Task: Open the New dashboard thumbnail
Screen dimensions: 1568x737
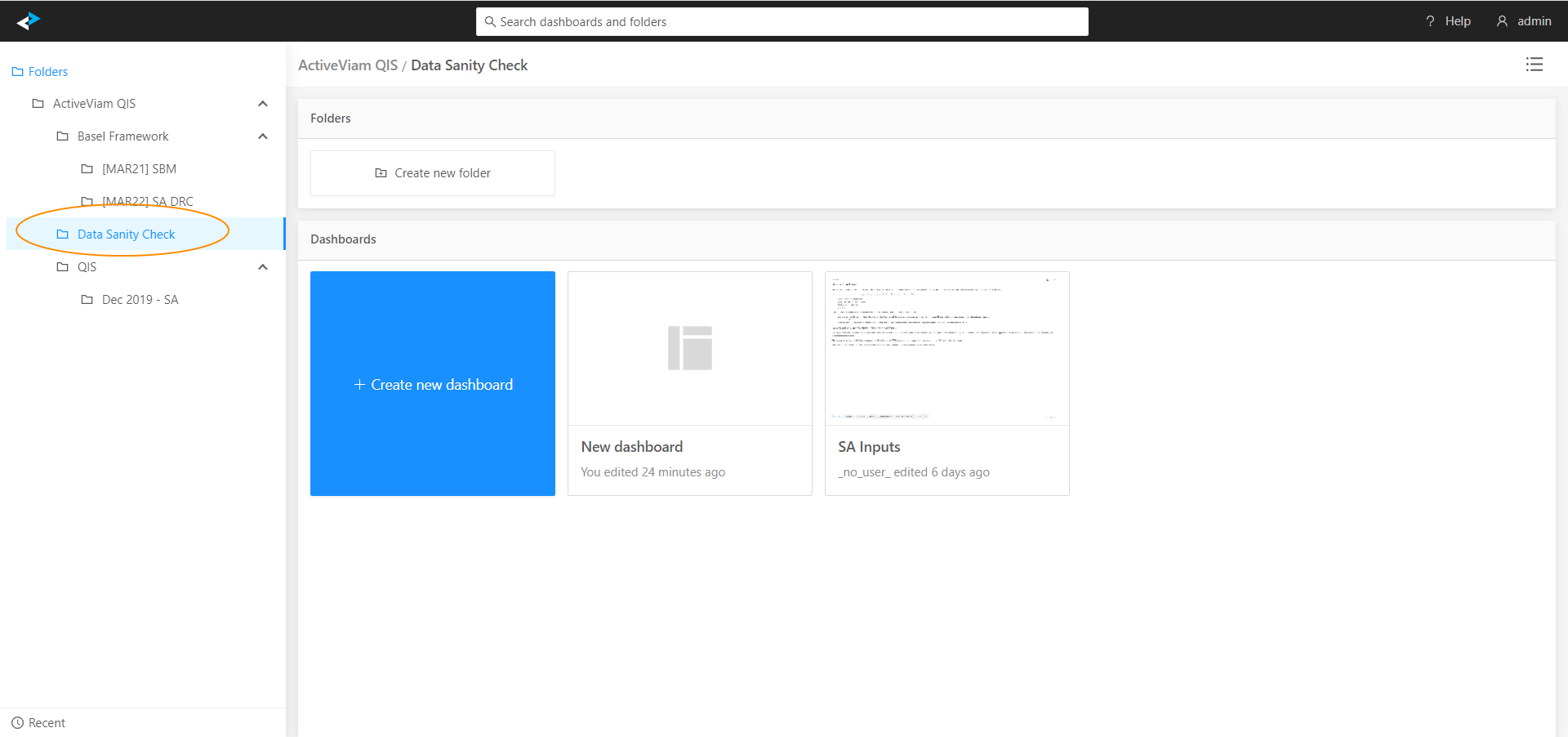Action: [x=690, y=349]
